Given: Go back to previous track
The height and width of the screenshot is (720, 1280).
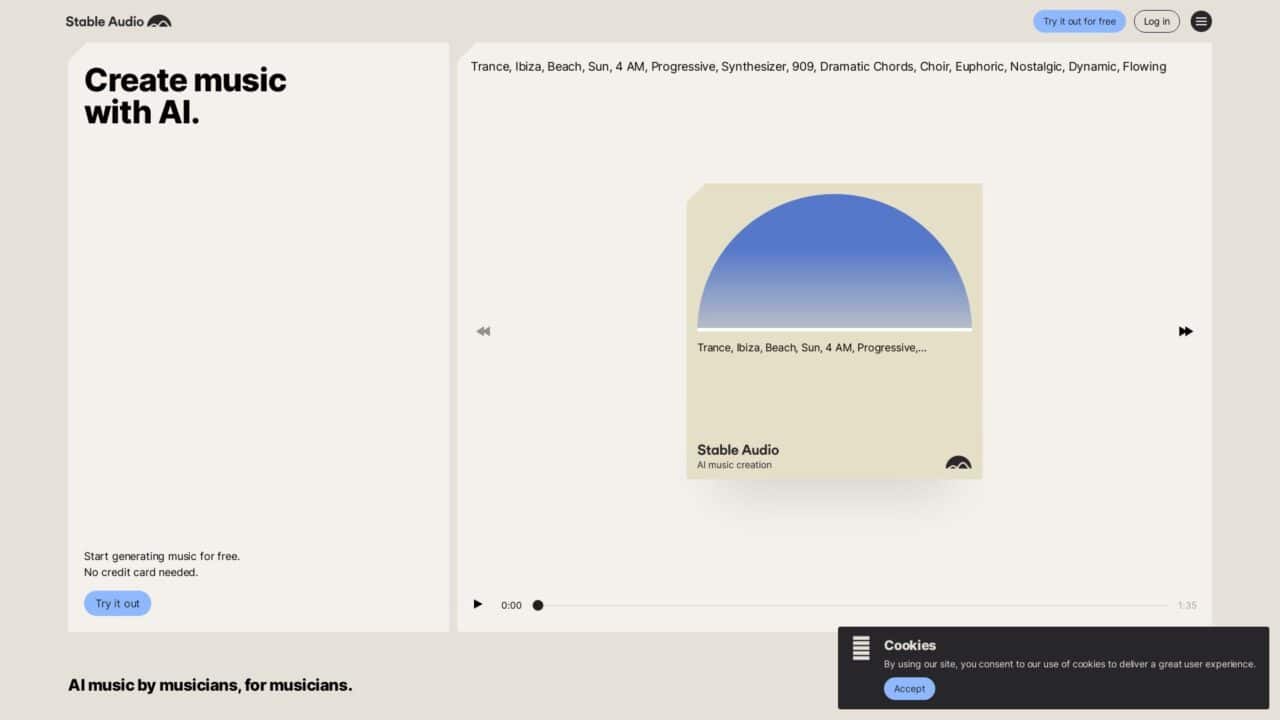Looking at the screenshot, I should pyautogui.click(x=483, y=331).
